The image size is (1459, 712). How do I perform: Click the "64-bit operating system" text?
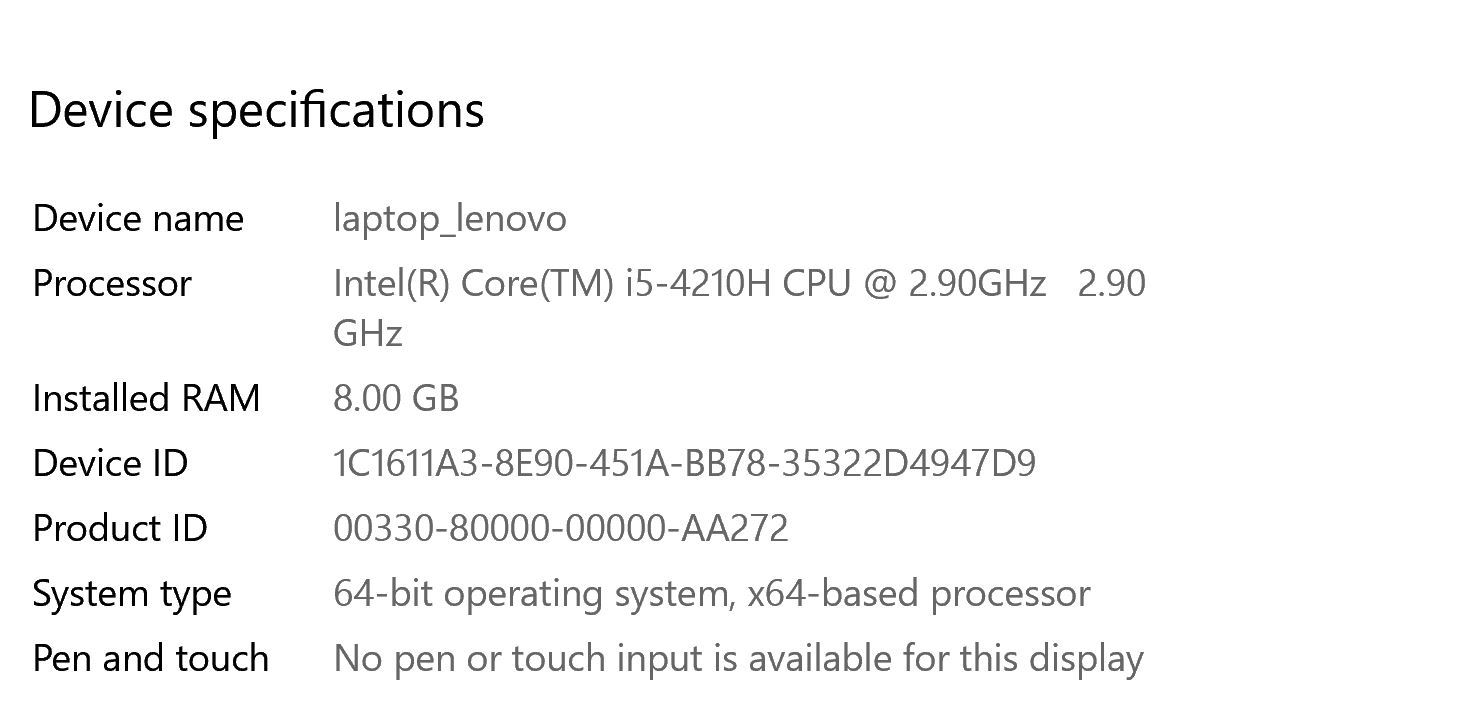pos(530,594)
